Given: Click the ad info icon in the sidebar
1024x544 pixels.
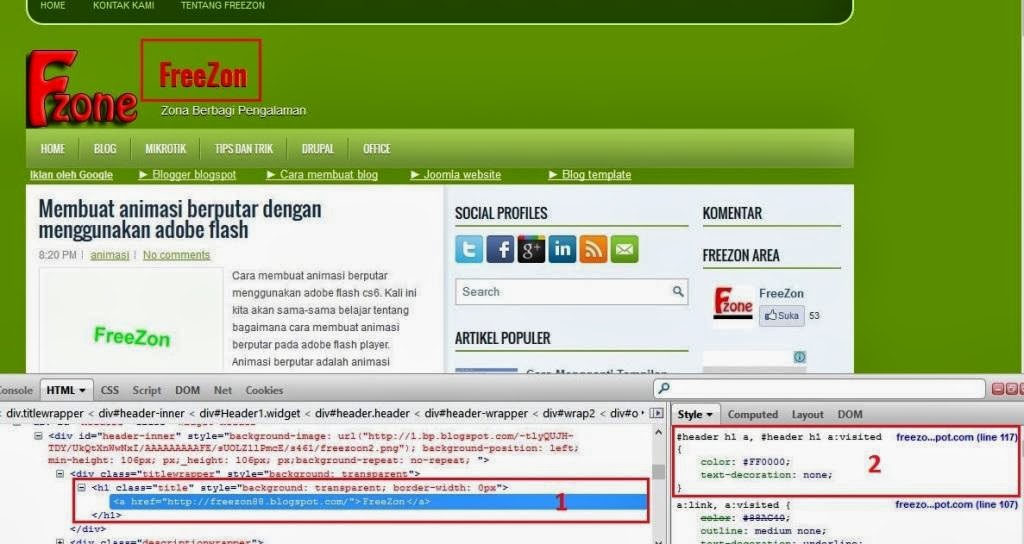Looking at the screenshot, I should coord(799,357).
